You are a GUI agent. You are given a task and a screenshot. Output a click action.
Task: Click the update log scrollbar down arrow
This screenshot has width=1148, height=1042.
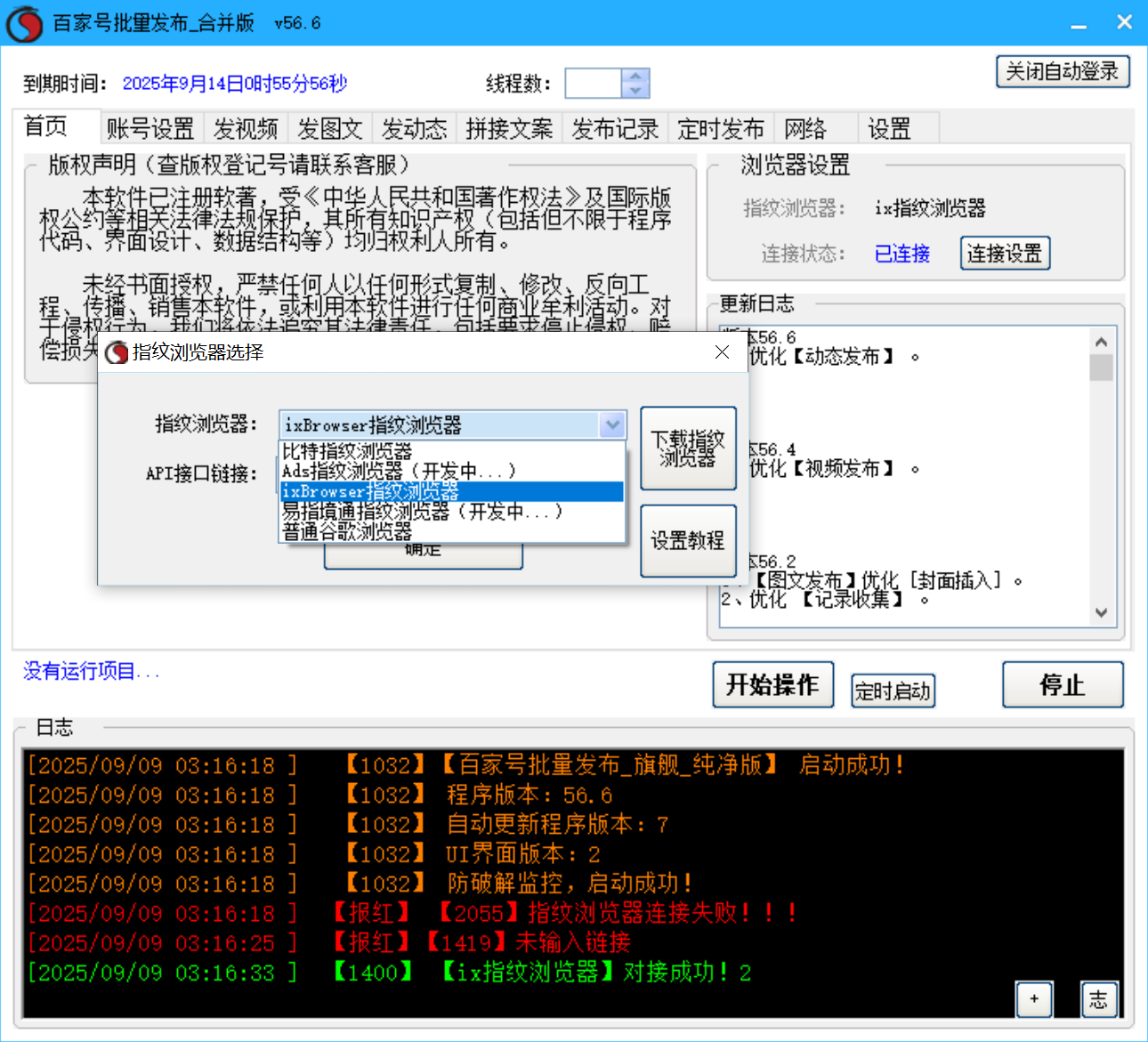click(1102, 613)
